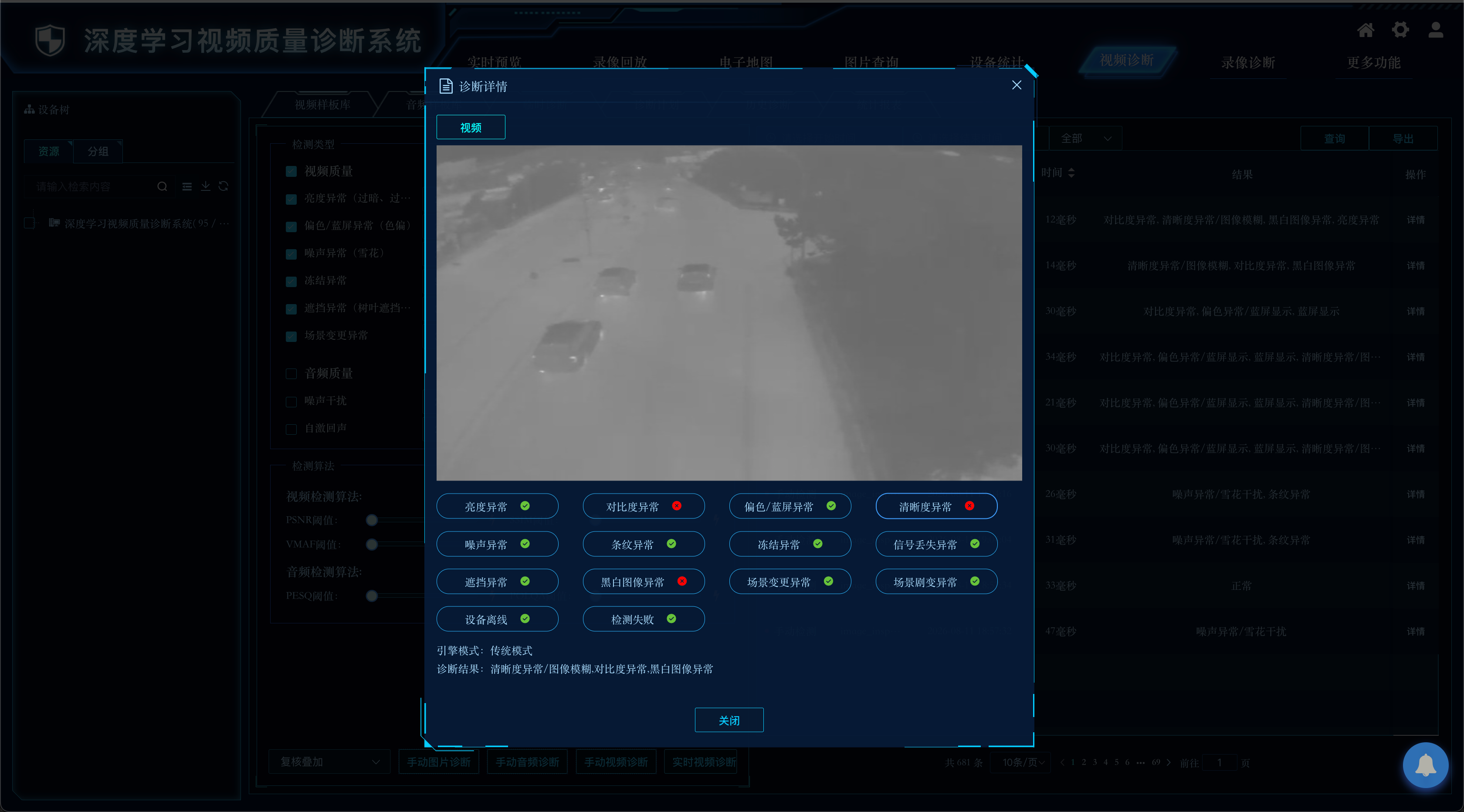Viewport: 1464px width, 812px height.
Task: Click the 条纹异常 result pill
Action: coord(644,545)
